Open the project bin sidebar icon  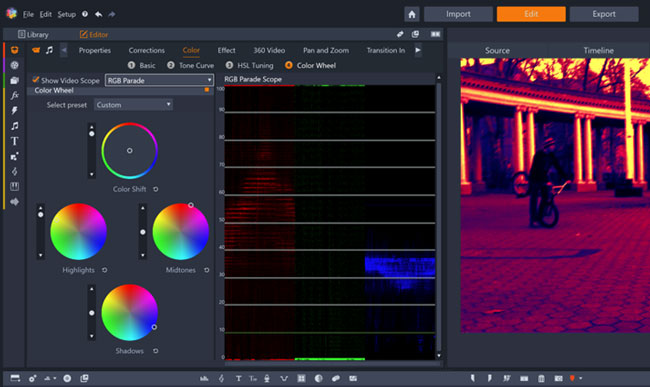(x=15, y=80)
